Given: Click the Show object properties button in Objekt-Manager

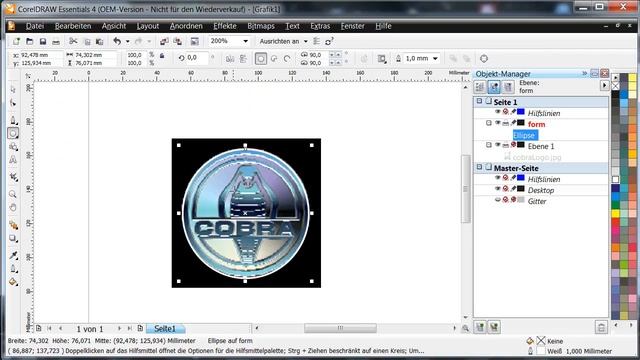Looking at the screenshot, I should 480,87.
